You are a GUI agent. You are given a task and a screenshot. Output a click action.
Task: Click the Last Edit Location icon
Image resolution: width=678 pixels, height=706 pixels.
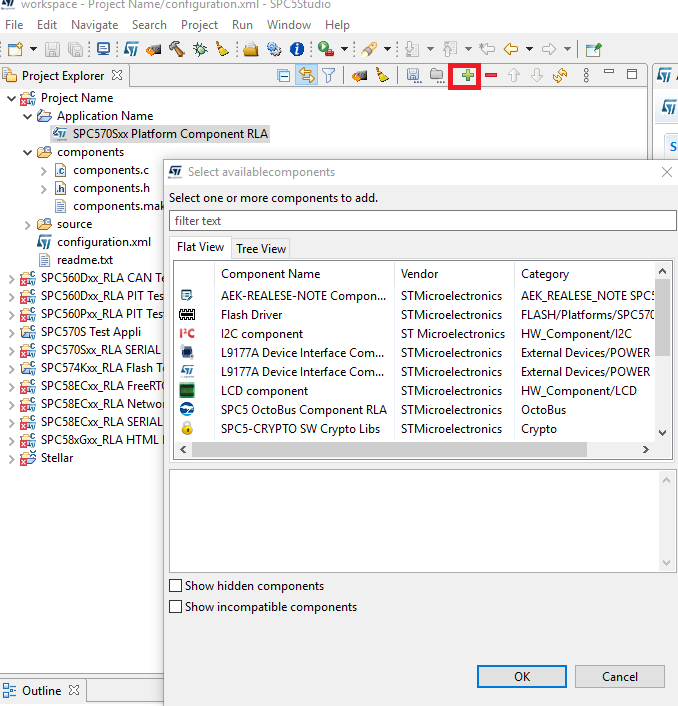coord(487,49)
